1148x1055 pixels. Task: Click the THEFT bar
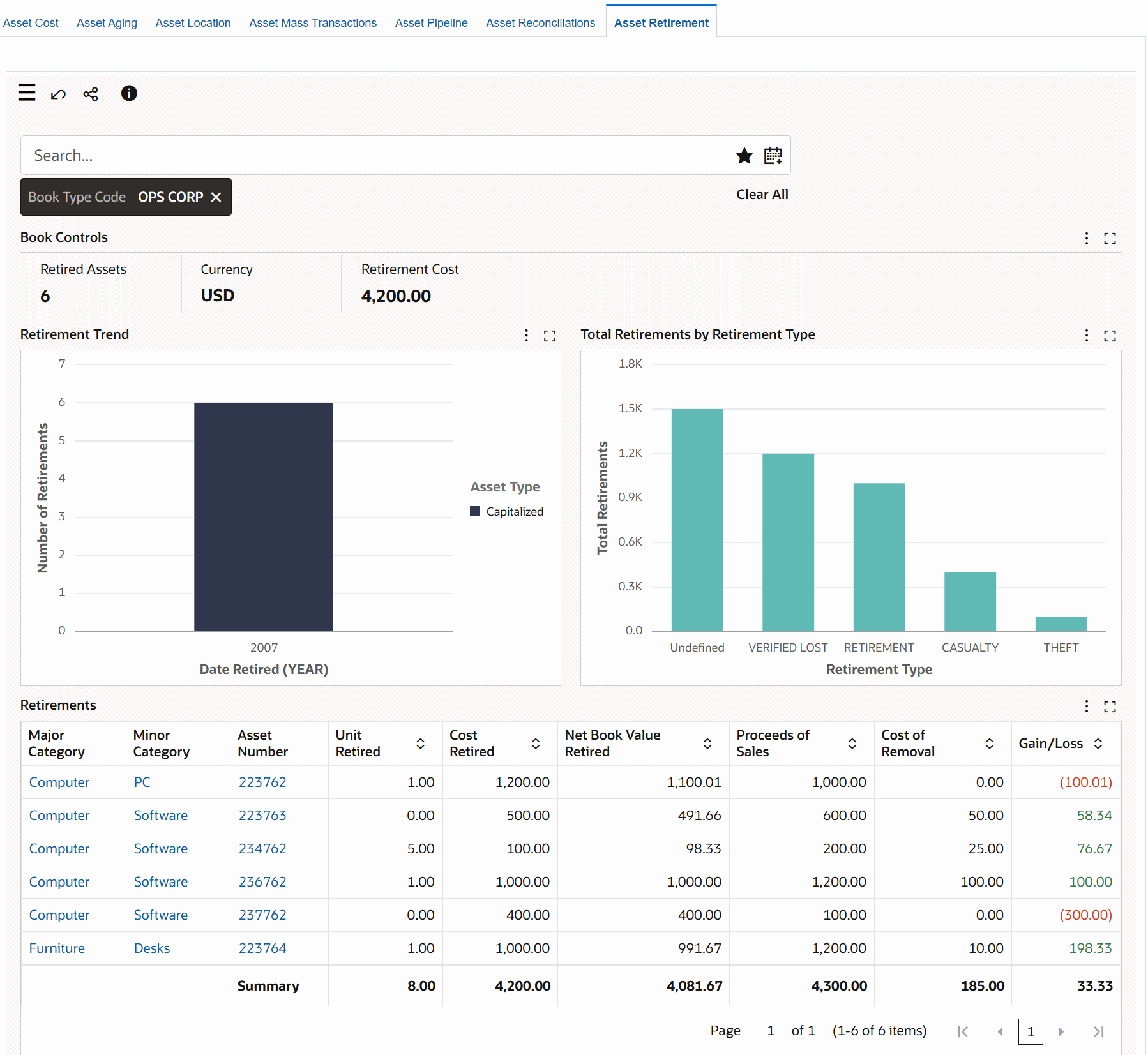[1061, 624]
